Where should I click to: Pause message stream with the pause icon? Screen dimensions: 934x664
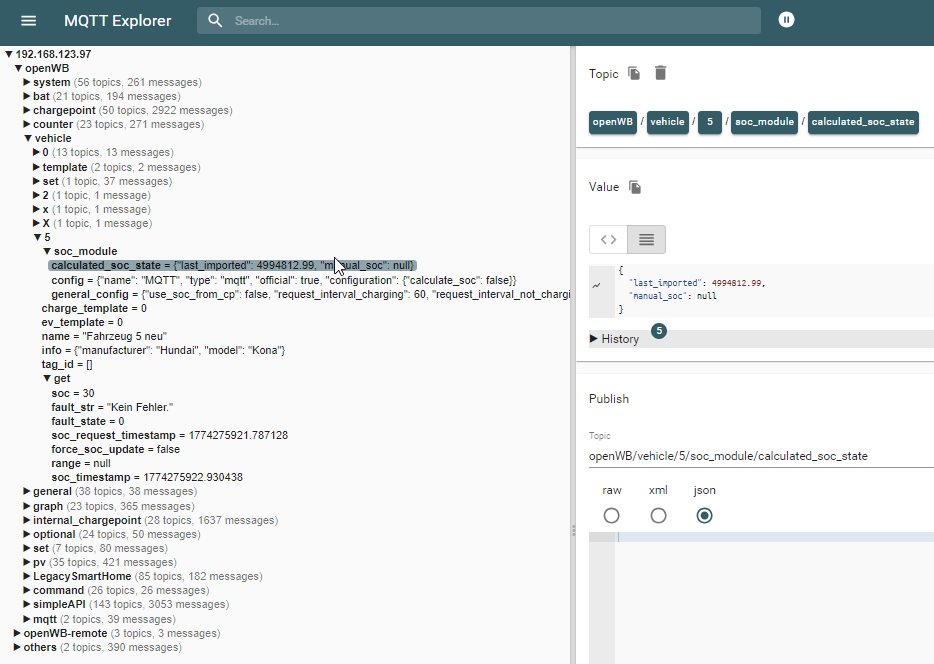point(786,19)
